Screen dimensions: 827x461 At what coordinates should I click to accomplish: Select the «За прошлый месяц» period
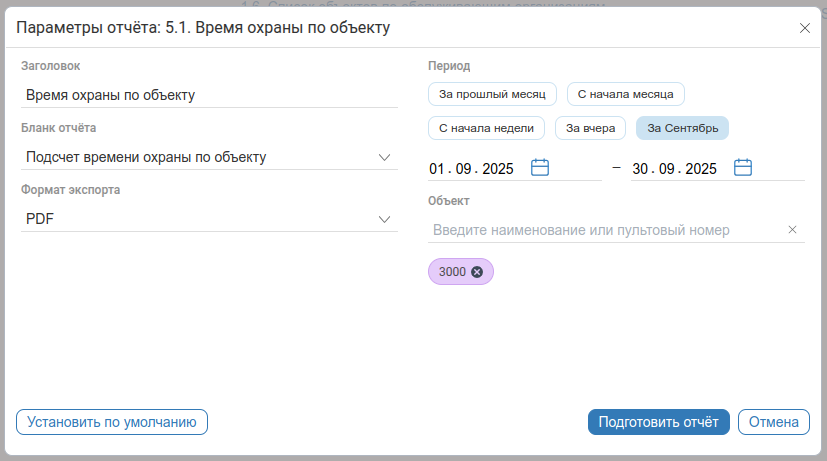click(x=492, y=95)
